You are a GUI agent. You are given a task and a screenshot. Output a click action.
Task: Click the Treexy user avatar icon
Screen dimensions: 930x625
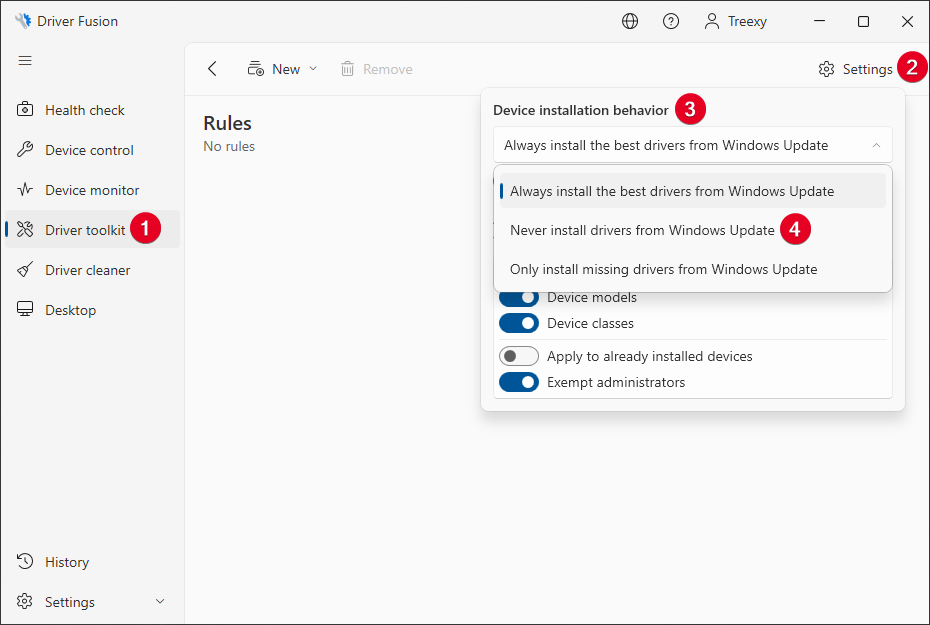(712, 21)
